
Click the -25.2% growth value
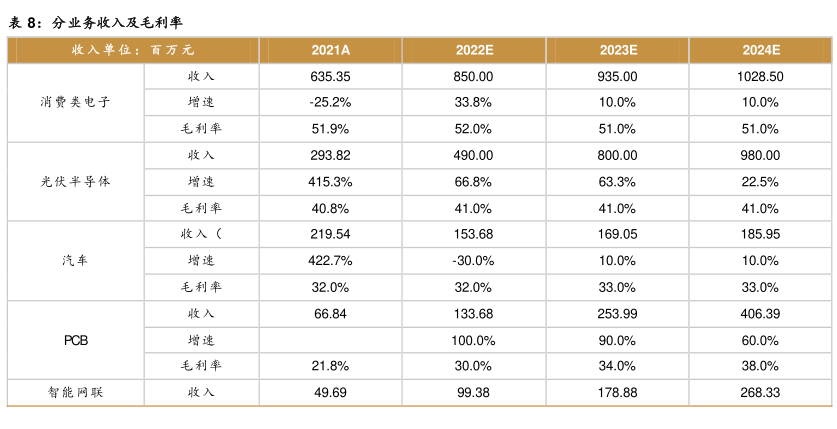point(330,102)
